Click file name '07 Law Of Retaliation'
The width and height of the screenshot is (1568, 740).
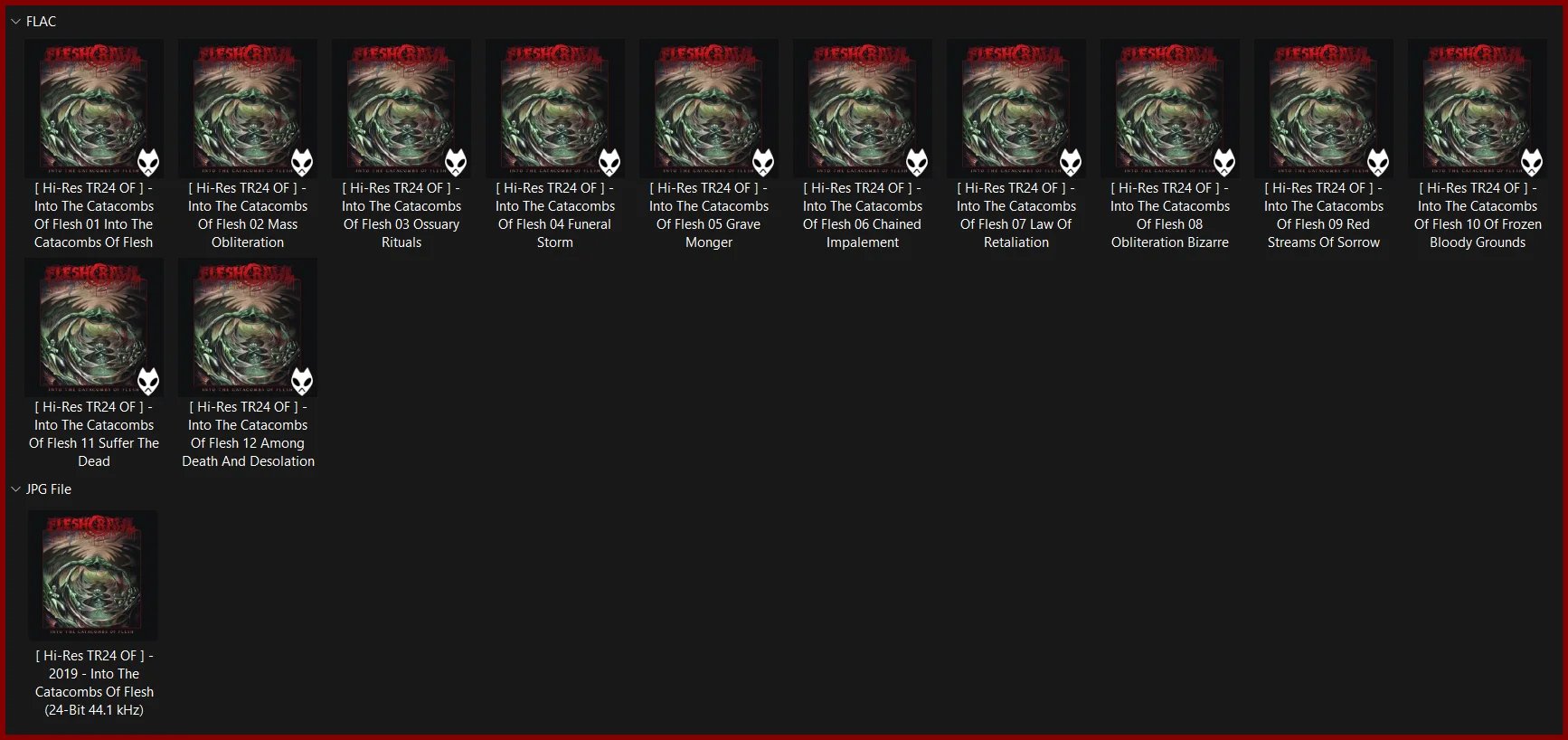[x=1016, y=215]
